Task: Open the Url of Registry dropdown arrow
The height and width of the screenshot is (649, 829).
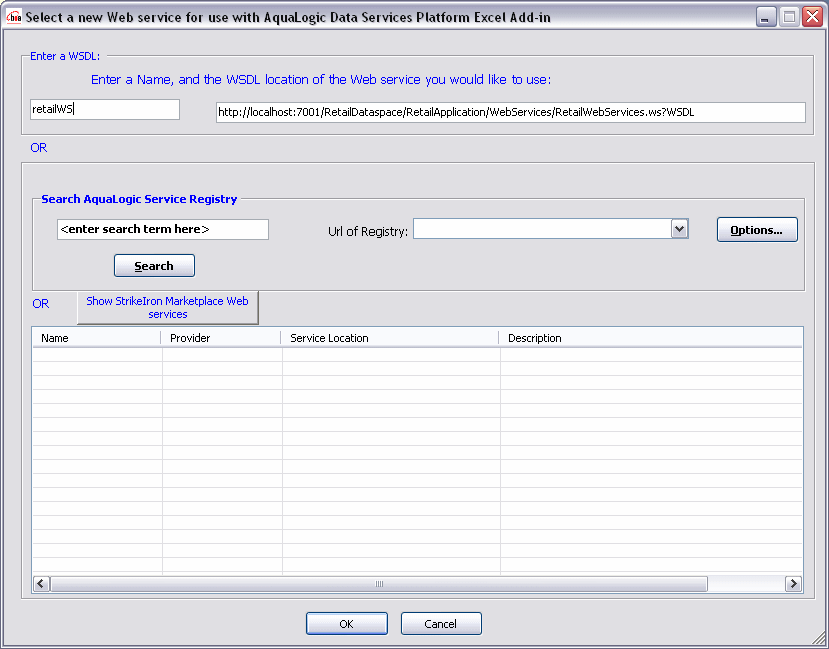Action: [679, 229]
